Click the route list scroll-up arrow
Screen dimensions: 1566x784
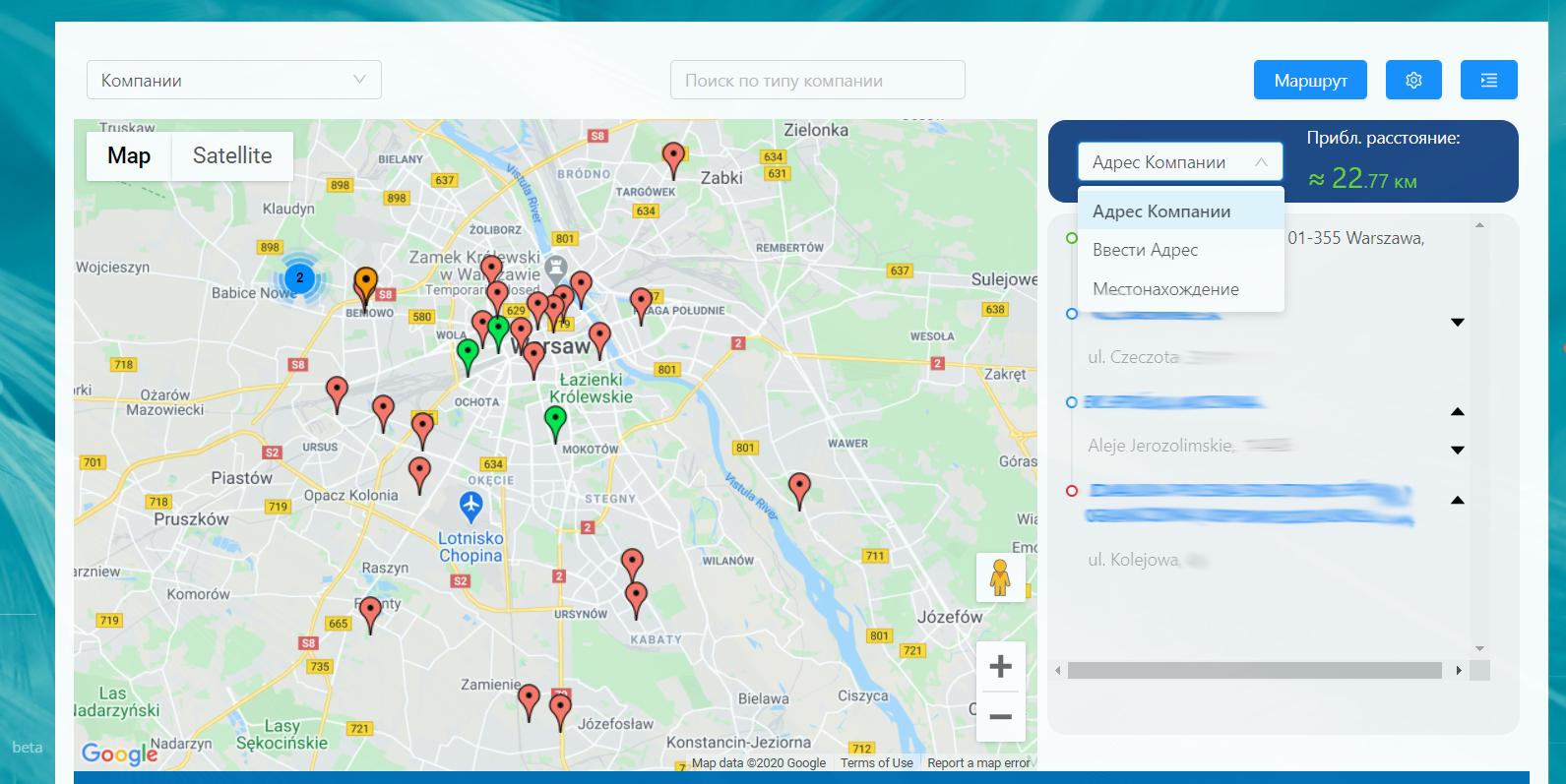coord(1479,226)
